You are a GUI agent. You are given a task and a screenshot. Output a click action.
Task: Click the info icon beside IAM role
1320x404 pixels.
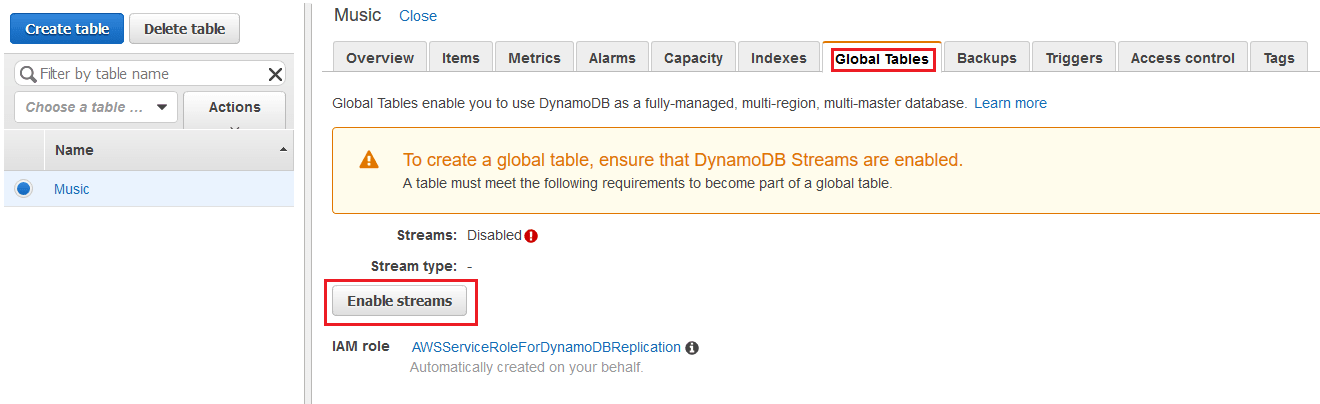pyautogui.click(x=692, y=348)
